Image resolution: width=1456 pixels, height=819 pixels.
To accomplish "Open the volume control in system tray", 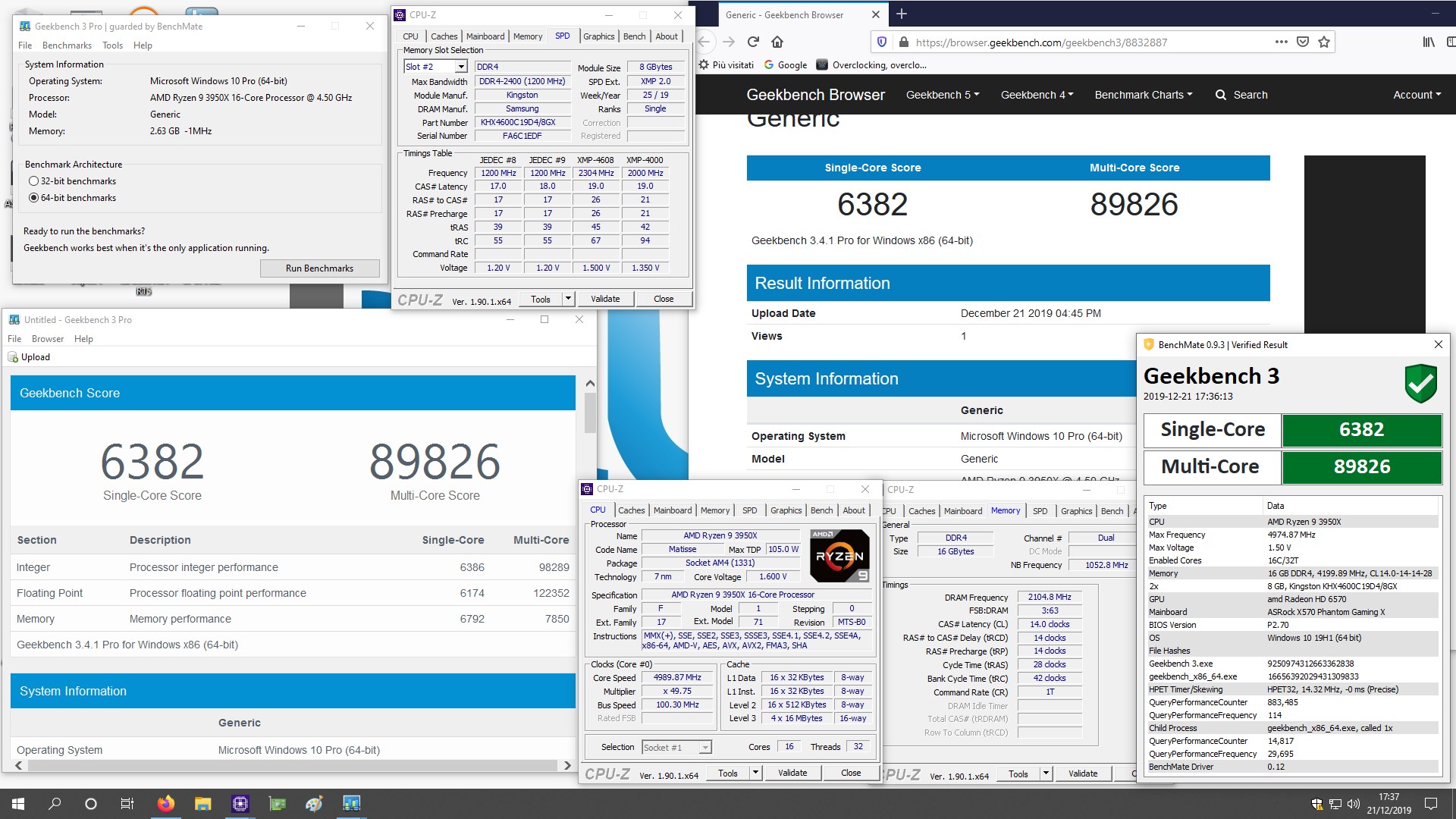I will 1353,804.
